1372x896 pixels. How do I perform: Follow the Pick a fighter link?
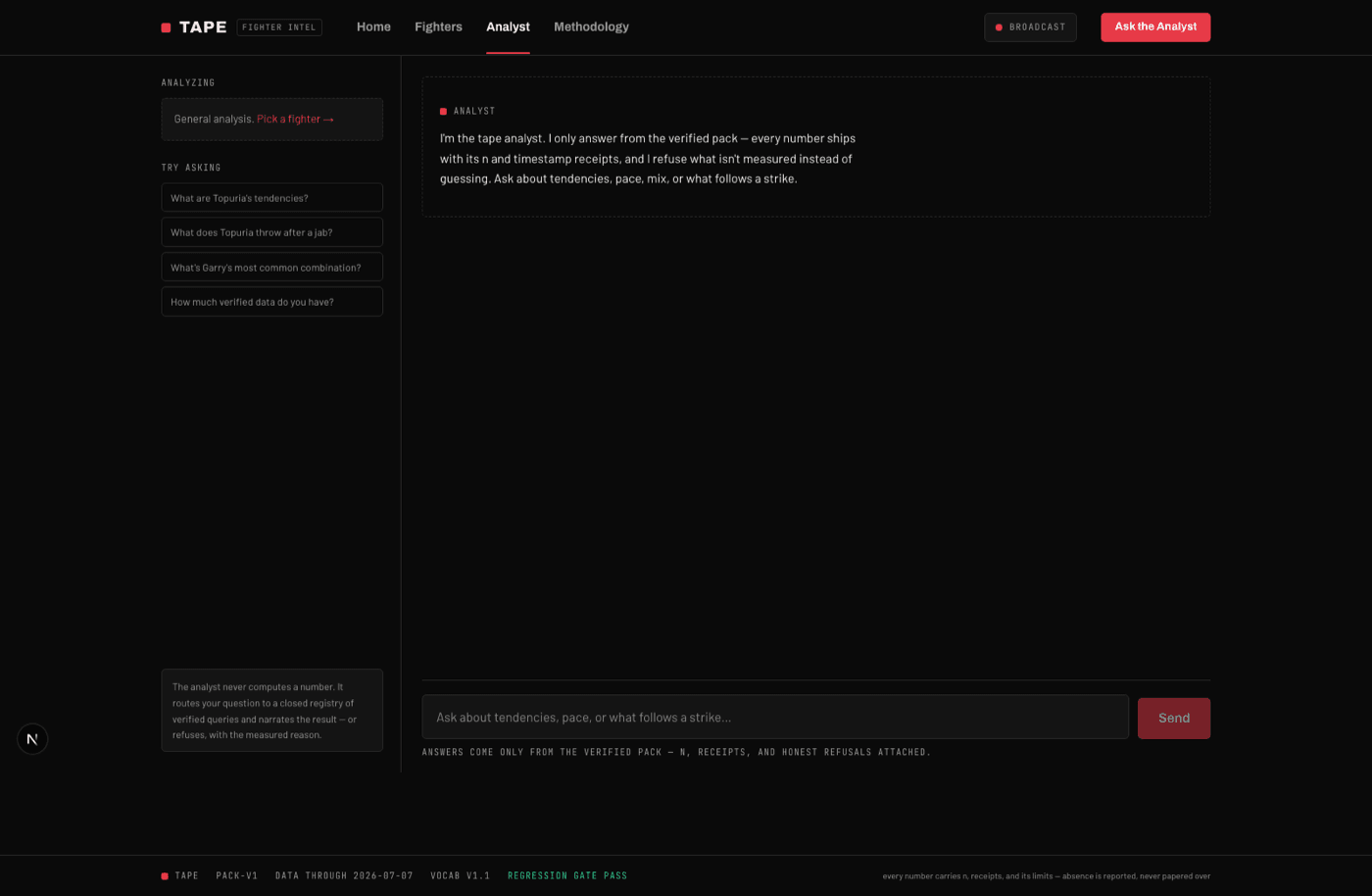(295, 120)
